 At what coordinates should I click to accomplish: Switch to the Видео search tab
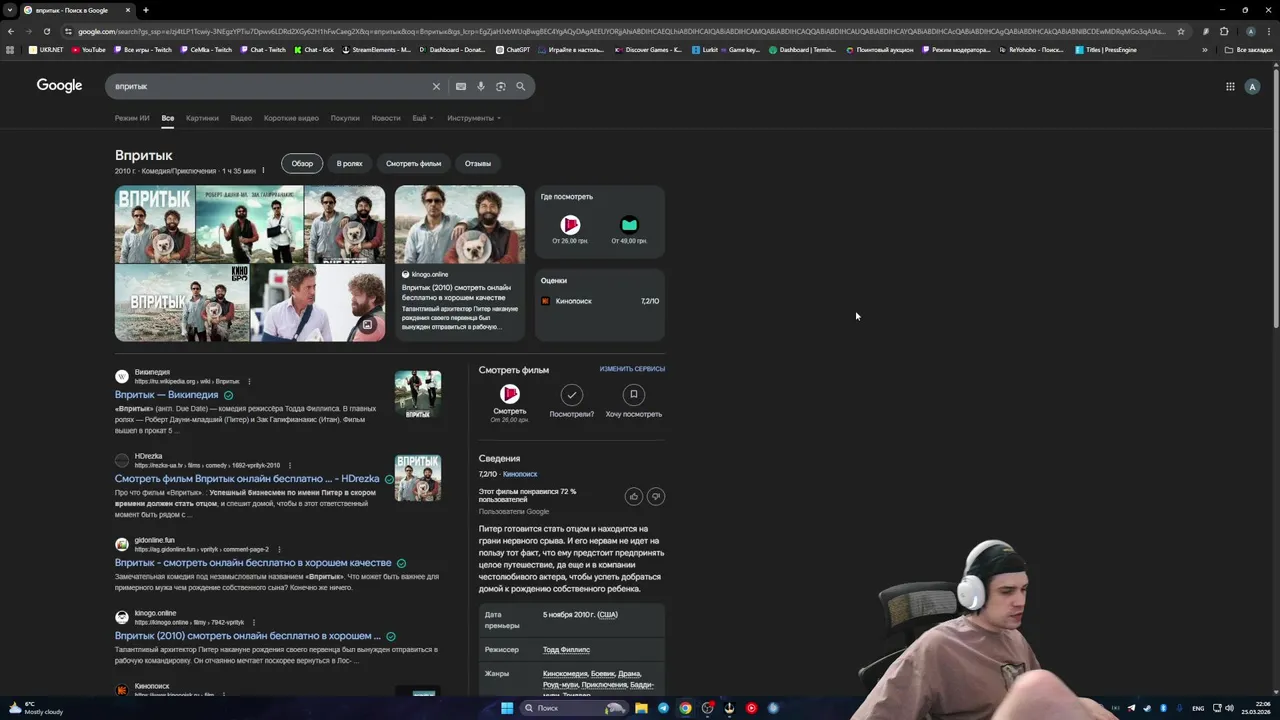pyautogui.click(x=241, y=118)
